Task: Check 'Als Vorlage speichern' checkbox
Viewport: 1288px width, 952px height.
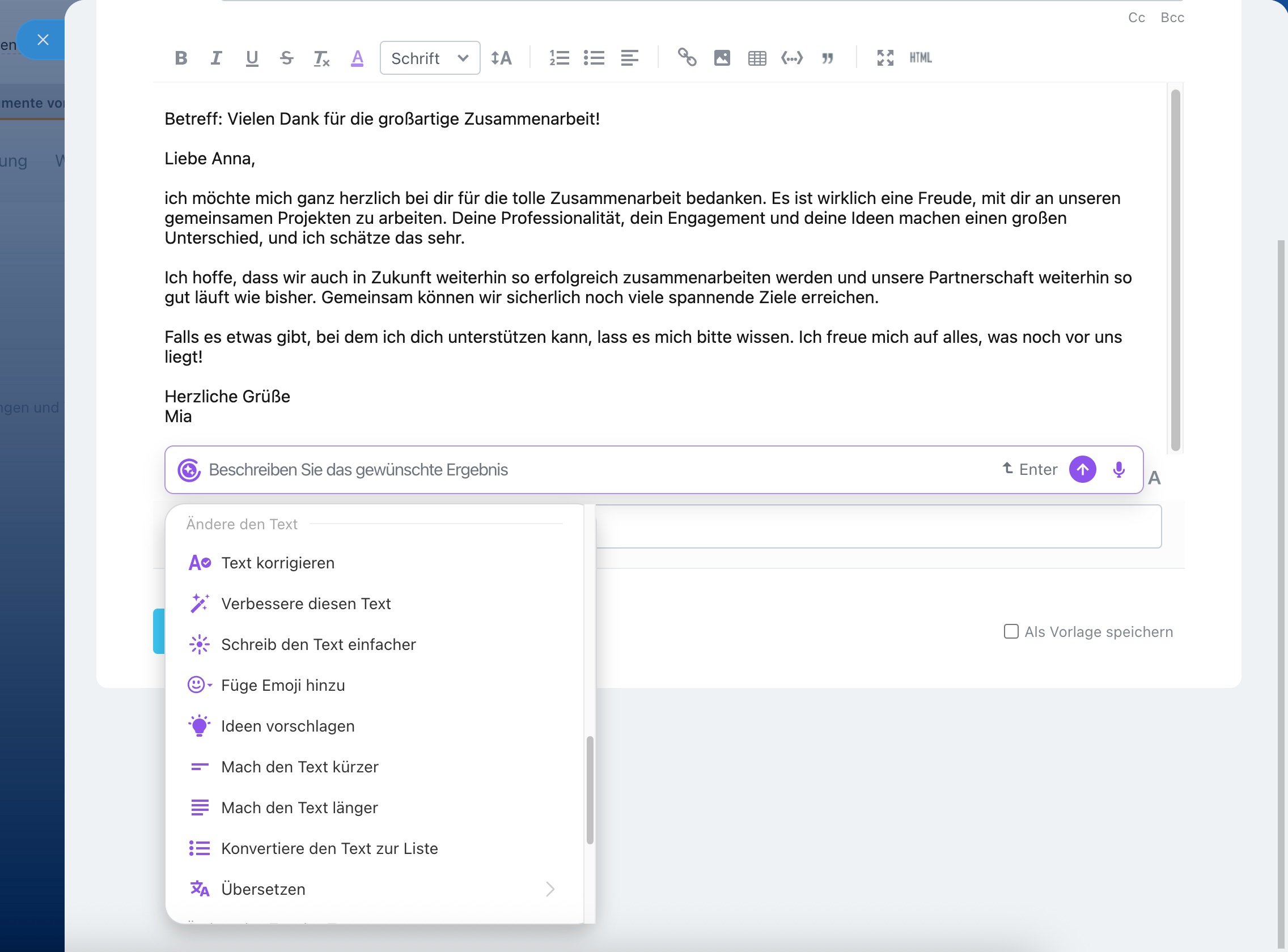Action: (x=1011, y=632)
